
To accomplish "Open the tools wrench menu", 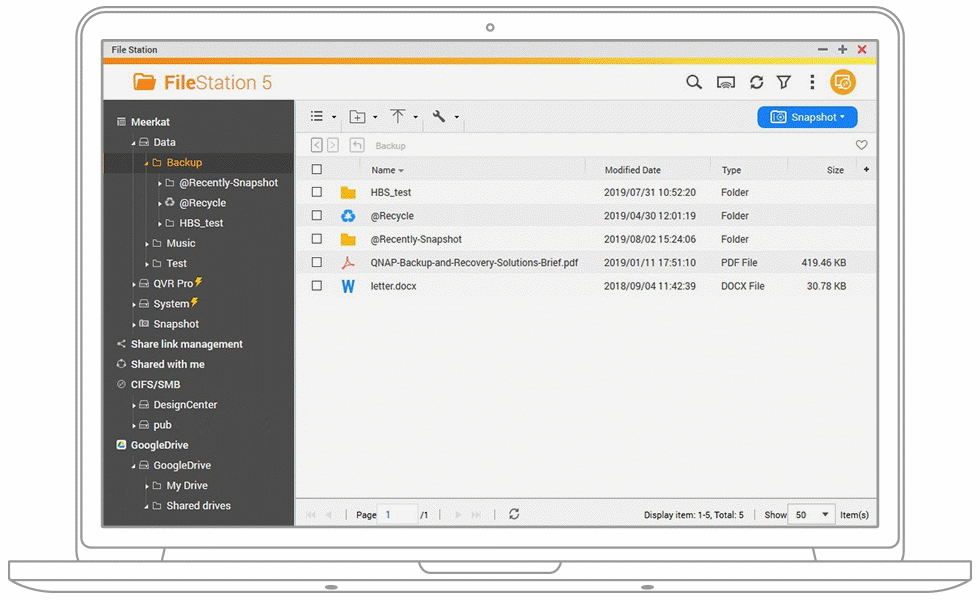I will click(439, 117).
